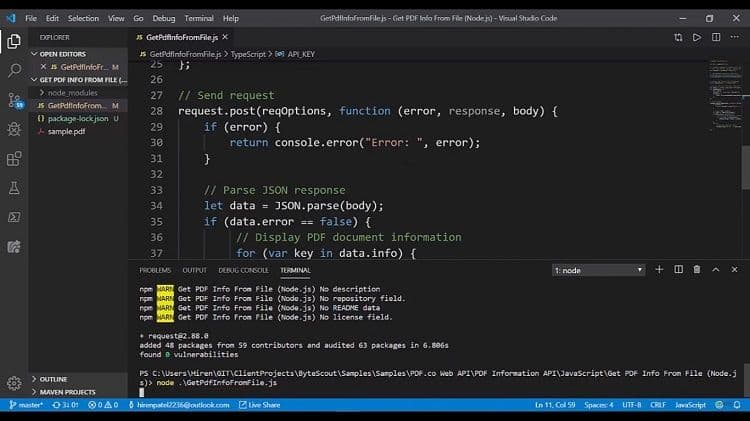Add a new terminal with plus icon
Image resolution: width=750 pixels, height=421 pixels.
coord(659,270)
